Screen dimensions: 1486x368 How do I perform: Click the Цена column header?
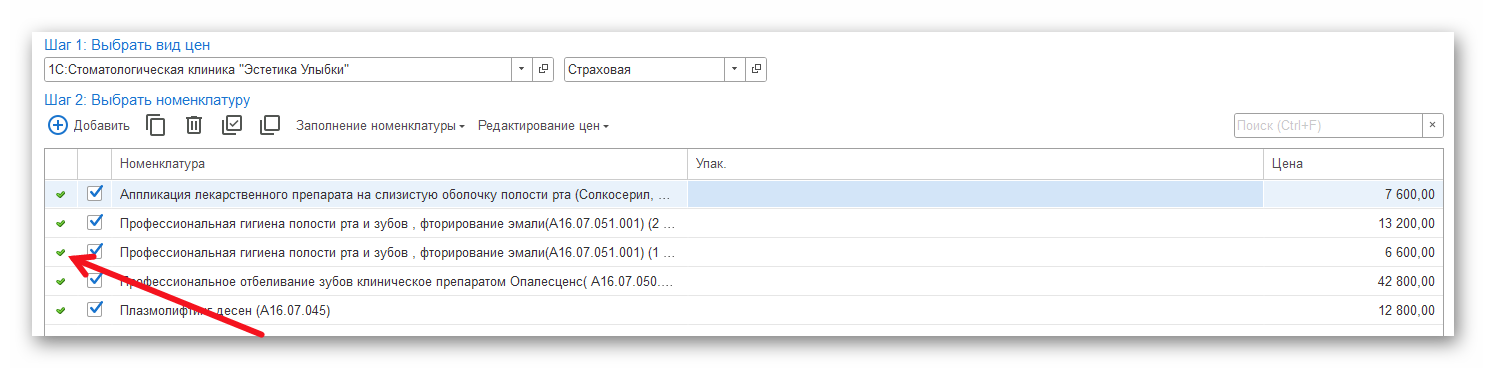click(x=1353, y=163)
